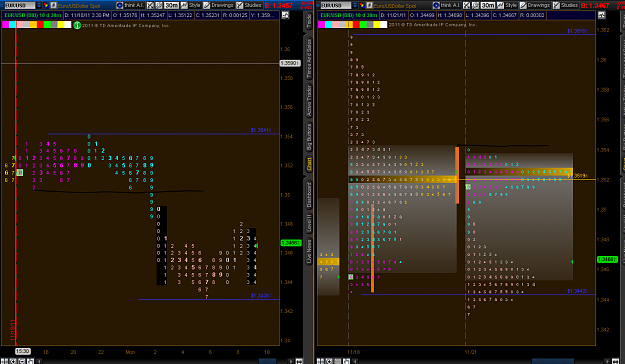Click the colored symbol-link icon in left chart
This screenshot has height=364, width=625.
(46, 5)
